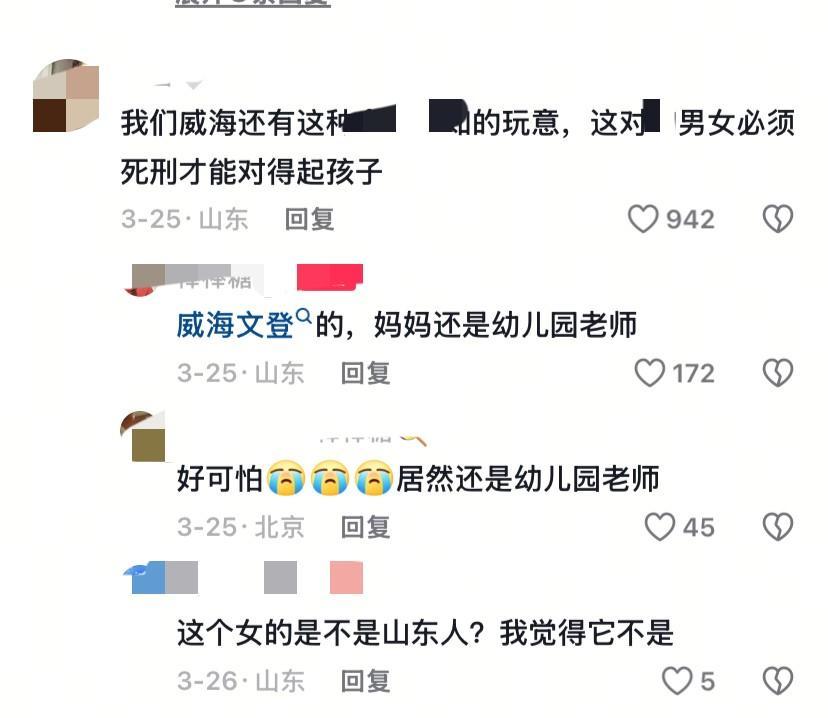The width and height of the screenshot is (828, 718).
Task: Tap the red badge beside second username
Action: [x=330, y=277]
